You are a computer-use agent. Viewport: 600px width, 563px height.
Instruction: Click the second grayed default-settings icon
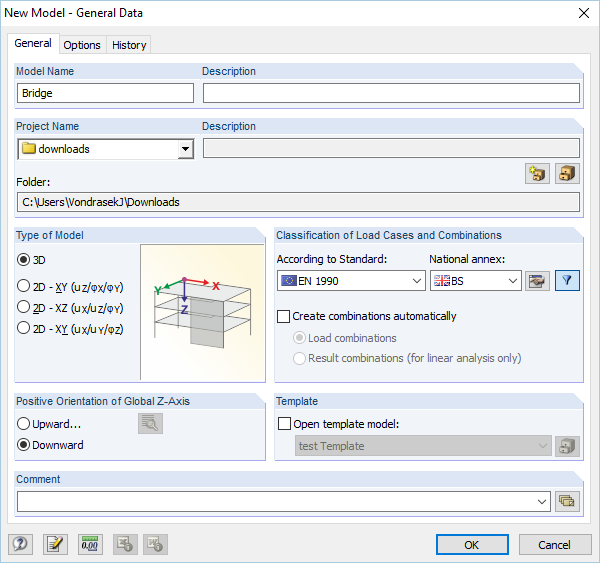click(156, 544)
